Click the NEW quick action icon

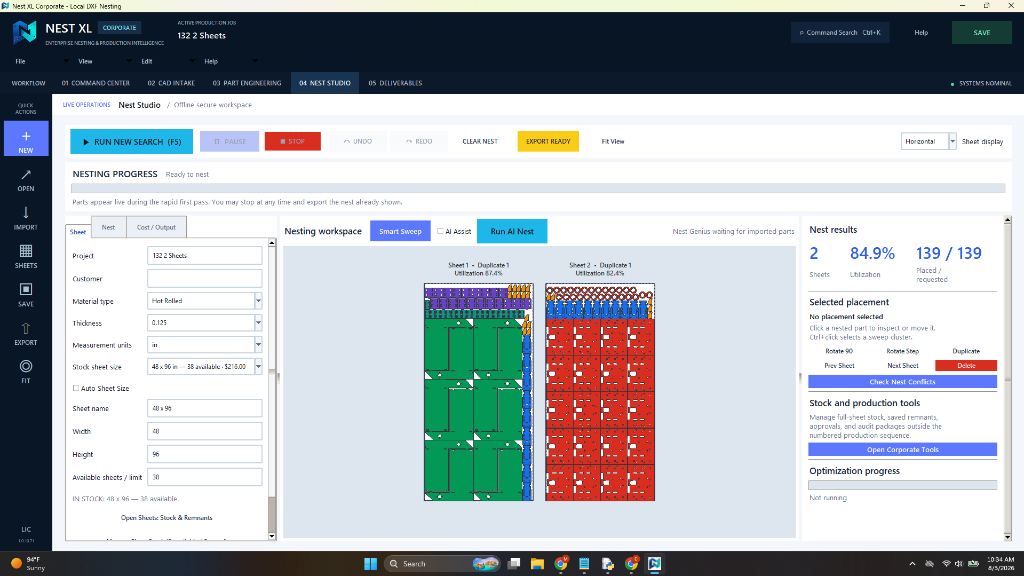pos(25,138)
